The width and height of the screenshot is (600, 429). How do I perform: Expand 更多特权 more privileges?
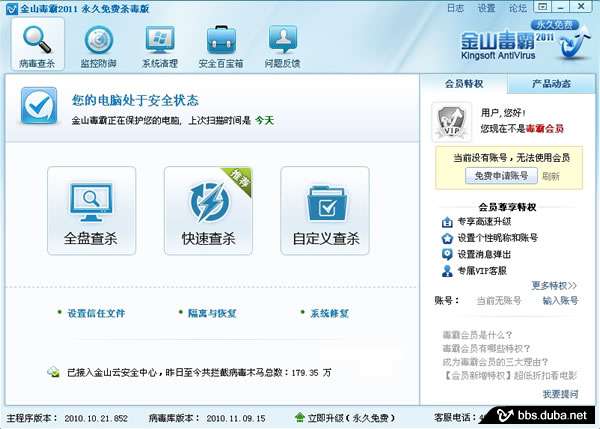point(554,285)
